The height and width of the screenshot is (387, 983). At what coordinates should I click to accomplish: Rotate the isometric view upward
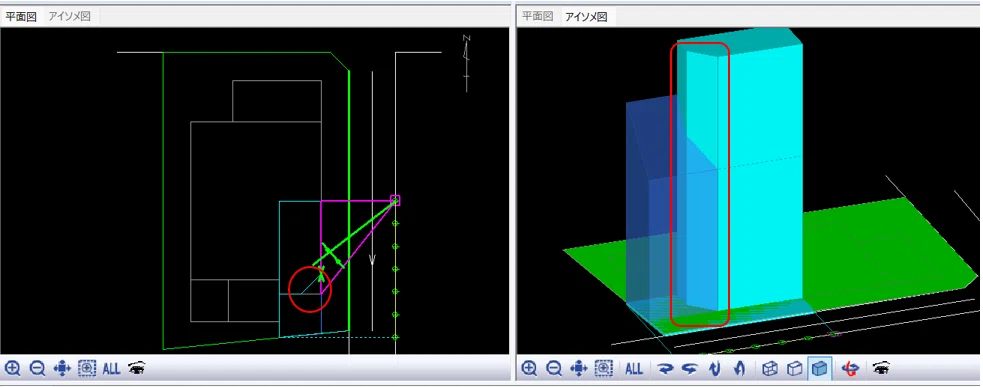739,369
